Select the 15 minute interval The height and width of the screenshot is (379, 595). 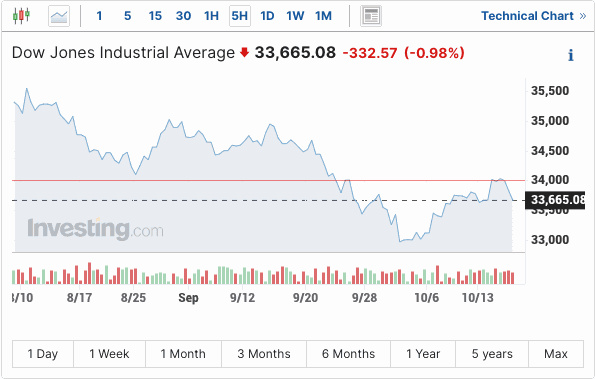tap(155, 16)
